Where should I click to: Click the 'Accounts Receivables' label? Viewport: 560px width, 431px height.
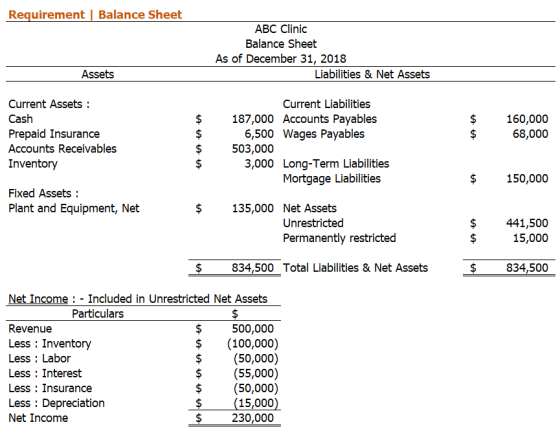(x=62, y=149)
